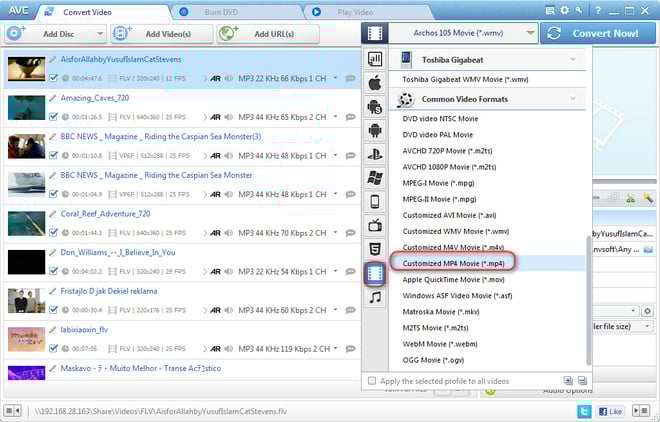The image size is (660, 422).
Task: Toggle the right panel icon in status bar
Action: click(x=641, y=411)
